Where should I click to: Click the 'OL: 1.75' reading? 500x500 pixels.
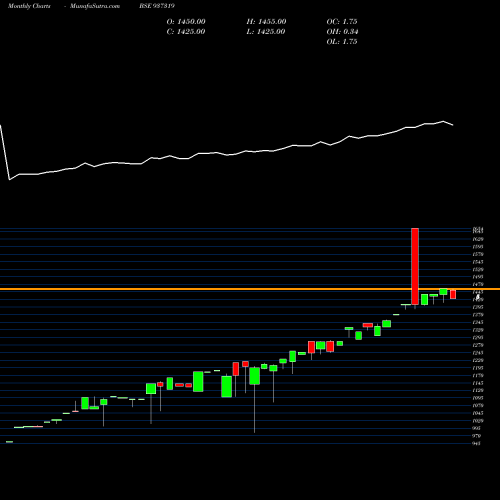[342, 42]
